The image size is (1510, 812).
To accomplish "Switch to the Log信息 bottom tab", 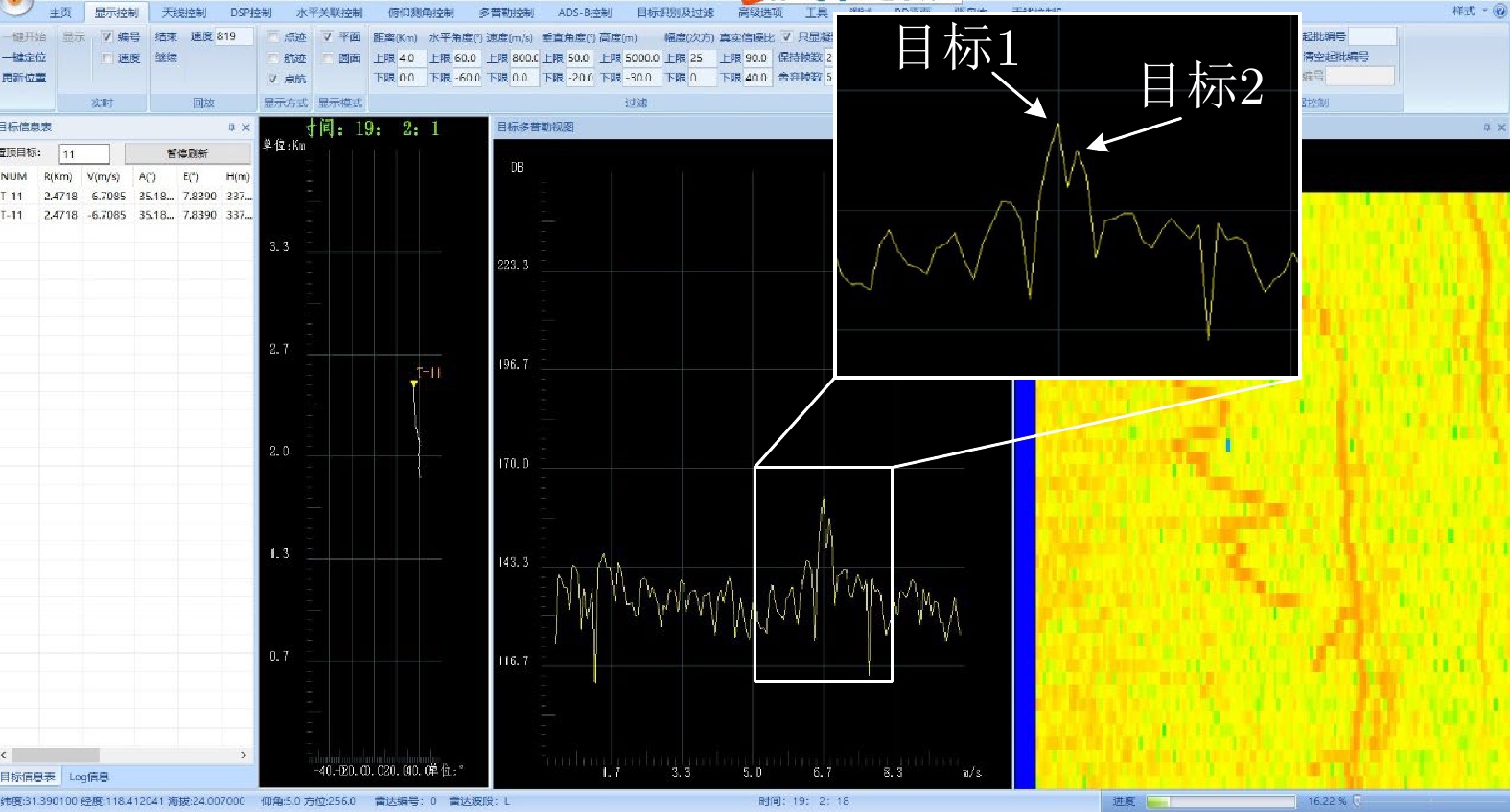I will pos(89,777).
